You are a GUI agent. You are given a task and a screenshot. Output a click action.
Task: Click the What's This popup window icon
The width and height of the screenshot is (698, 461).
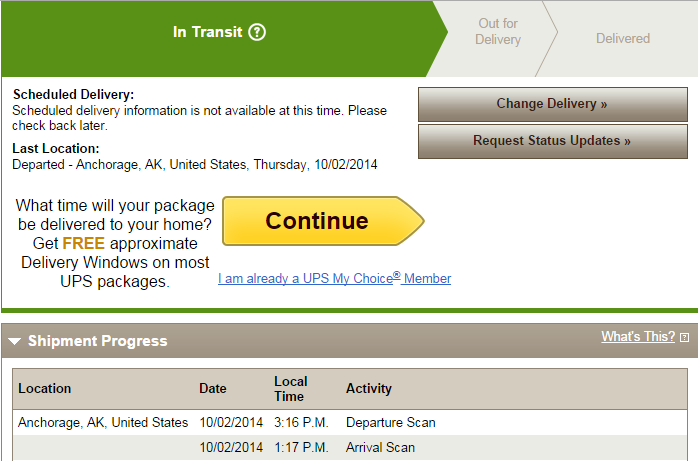pos(685,337)
